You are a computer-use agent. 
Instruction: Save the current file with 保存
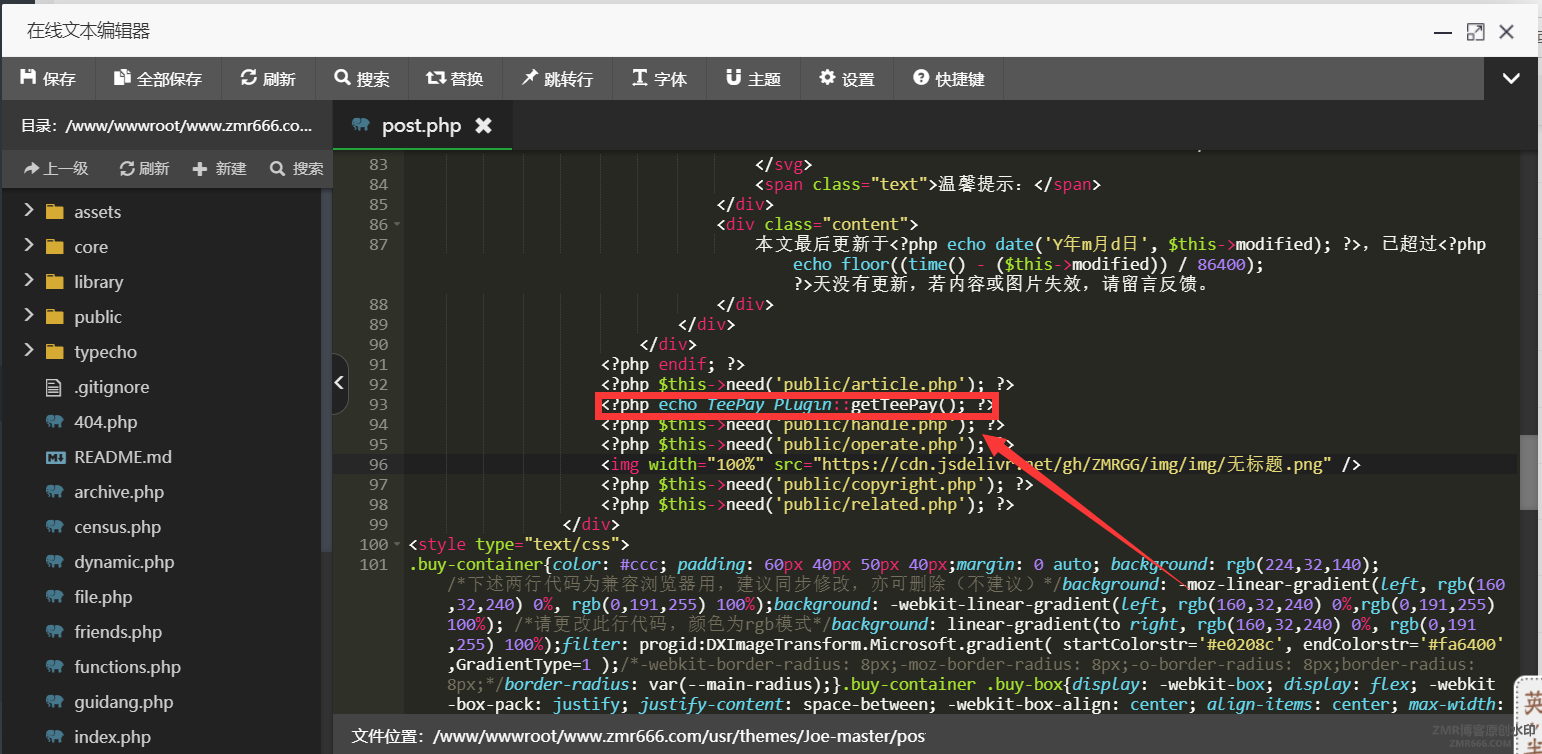(x=48, y=79)
